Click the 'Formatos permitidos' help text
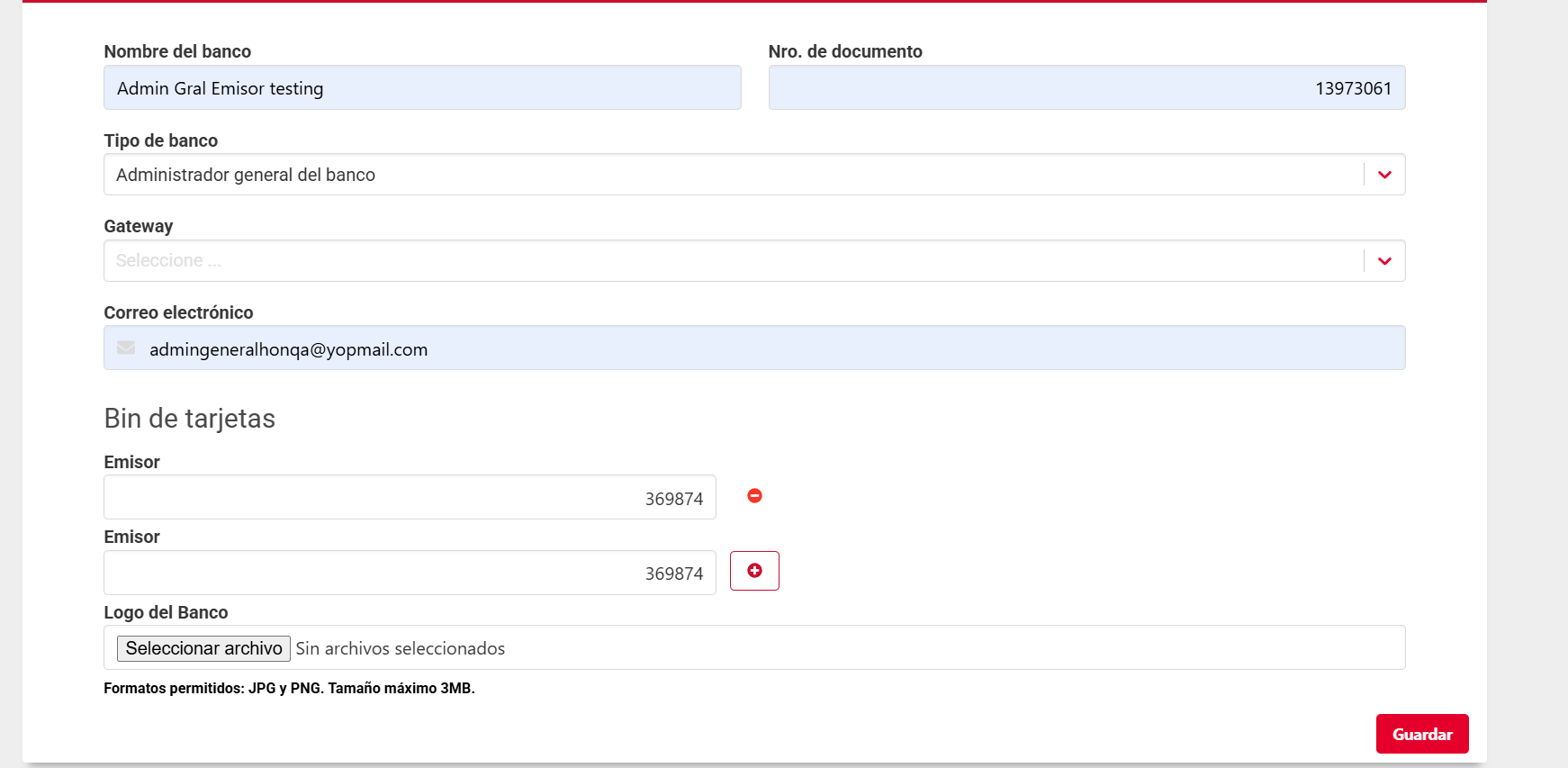 point(289,688)
